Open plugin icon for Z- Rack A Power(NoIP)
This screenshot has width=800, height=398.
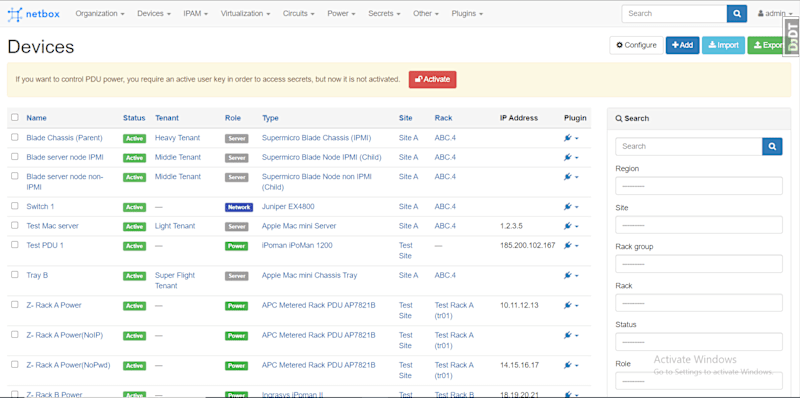click(567, 335)
